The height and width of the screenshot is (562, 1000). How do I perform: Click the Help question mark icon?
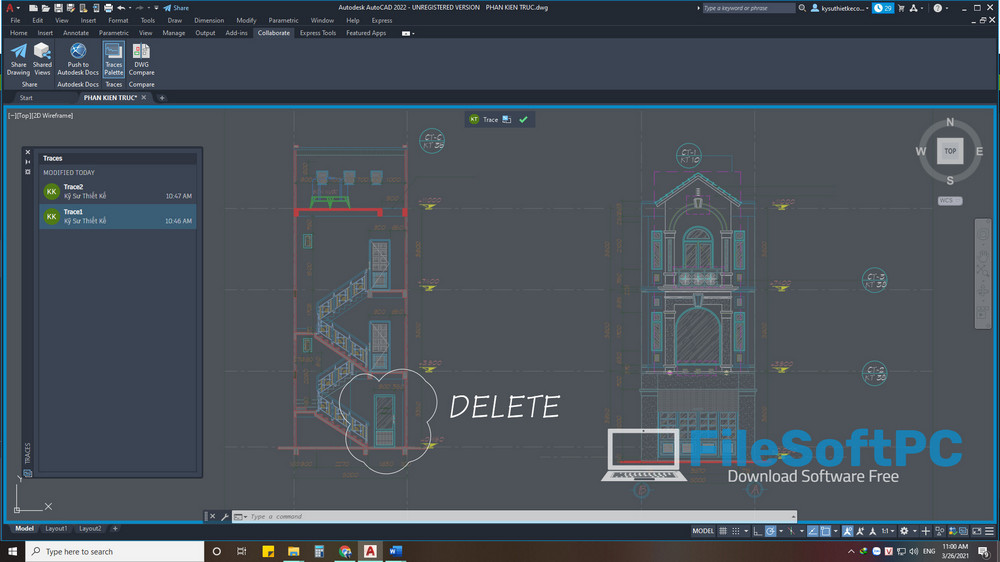pyautogui.click(x=938, y=8)
